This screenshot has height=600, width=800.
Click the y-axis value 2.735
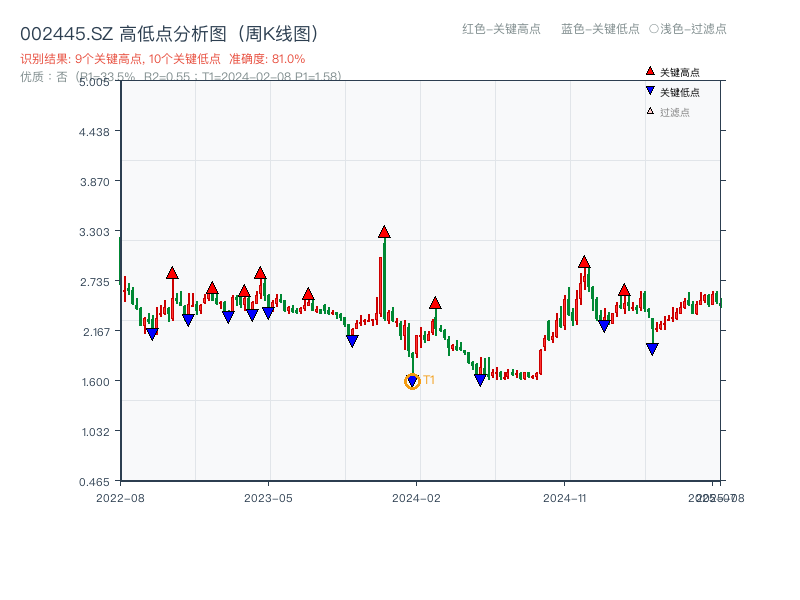pos(94,282)
